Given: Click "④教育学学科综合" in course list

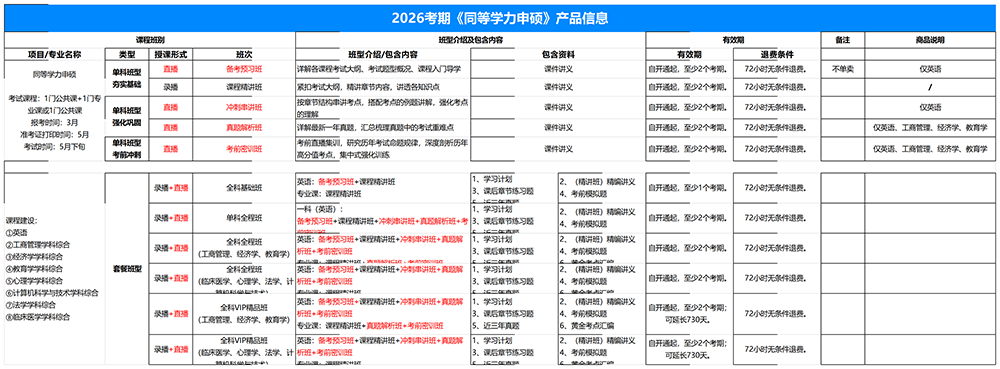Looking at the screenshot, I should (x=34, y=269).
